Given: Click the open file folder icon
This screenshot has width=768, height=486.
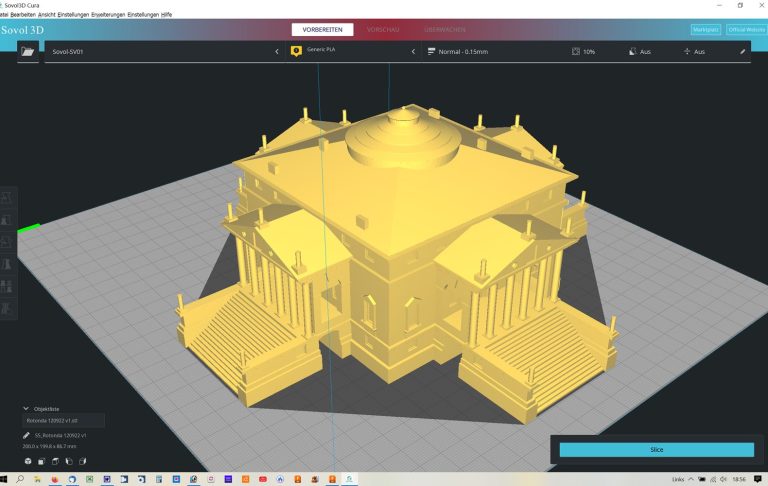Looking at the screenshot, I should 27,51.
